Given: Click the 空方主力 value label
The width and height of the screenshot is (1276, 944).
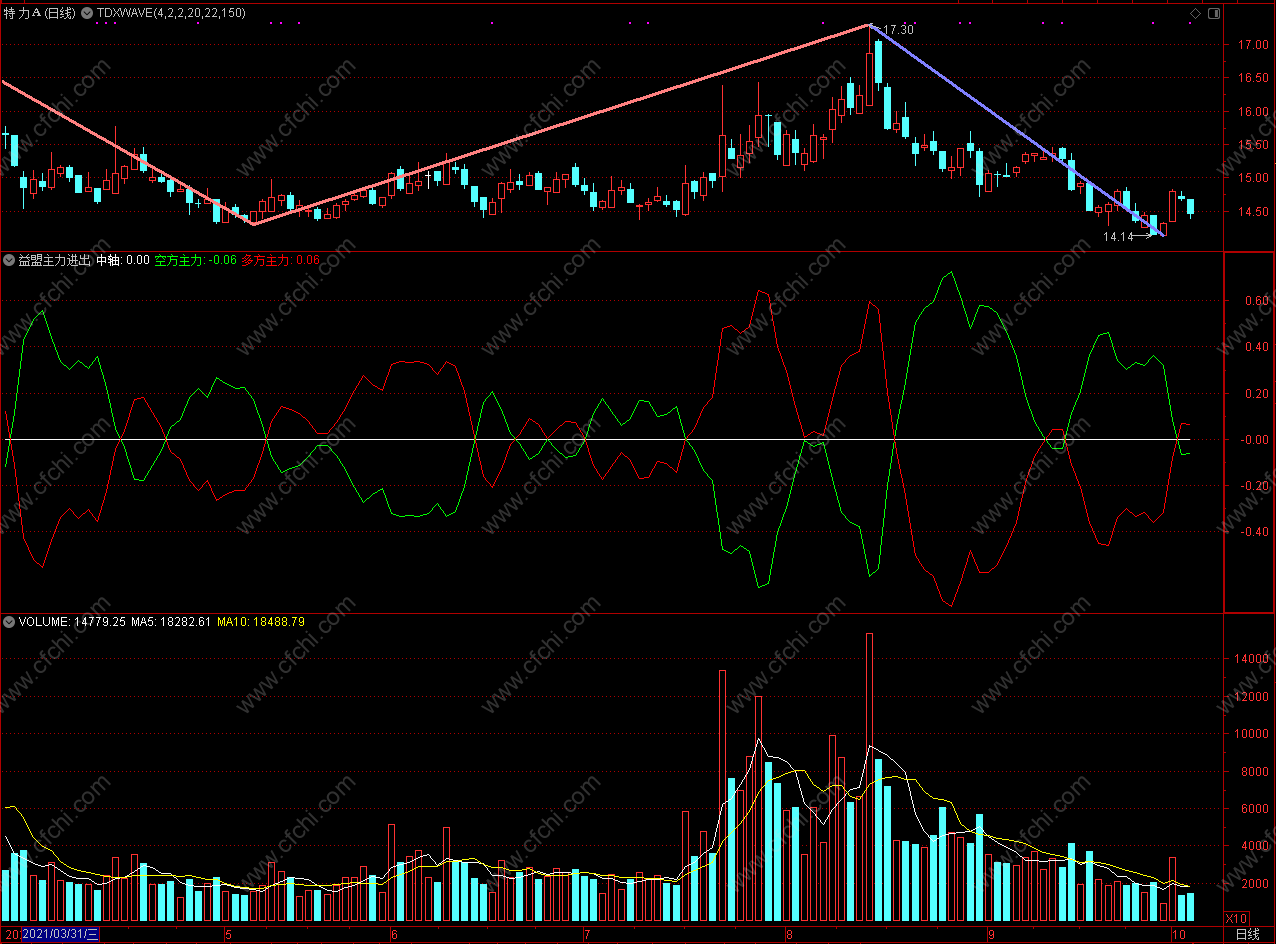Looking at the screenshot, I should tap(195, 260).
